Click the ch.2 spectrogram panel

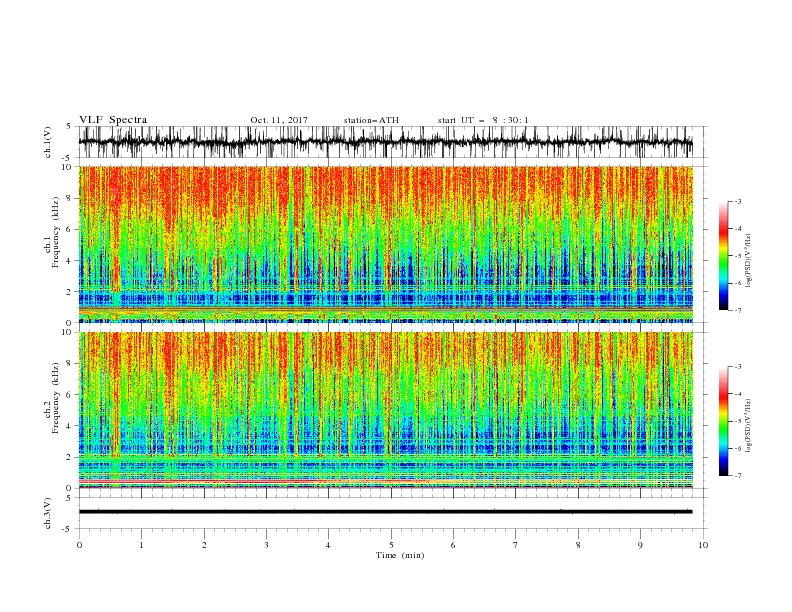pos(385,410)
